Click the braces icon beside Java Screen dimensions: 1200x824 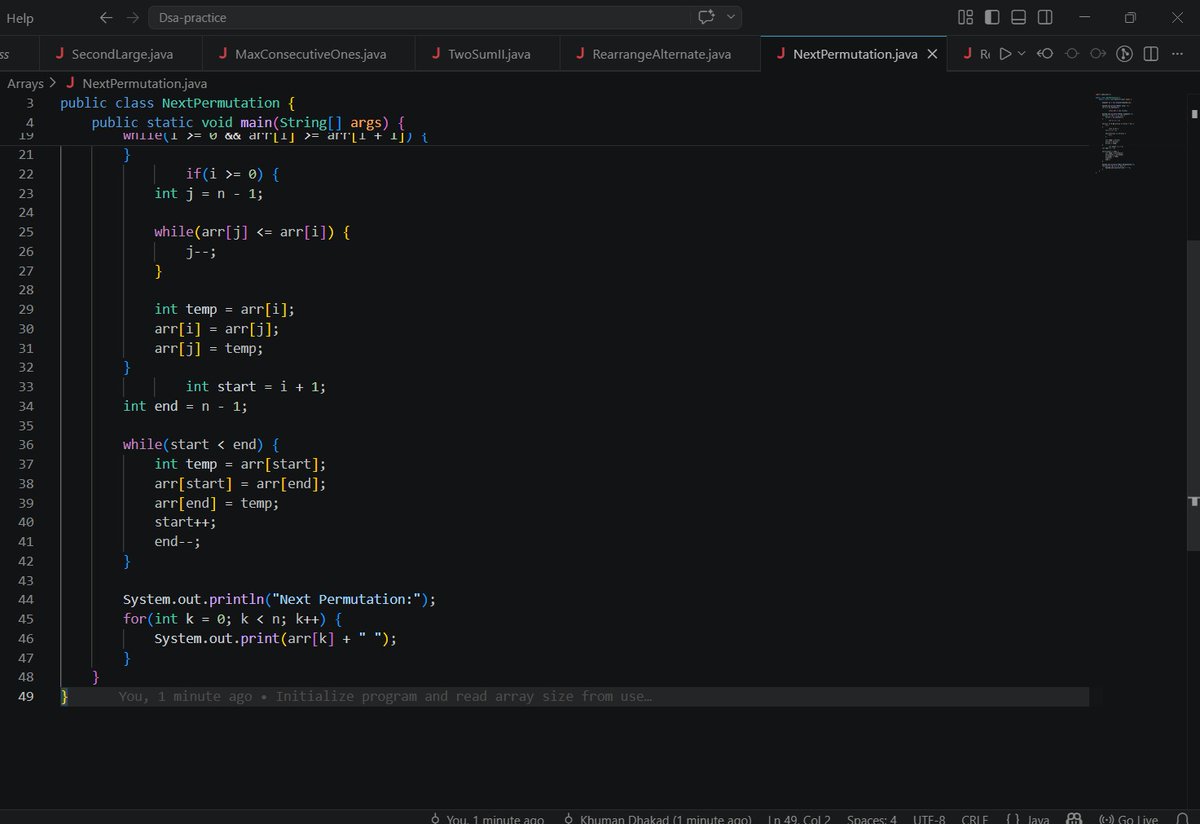[1012, 818]
